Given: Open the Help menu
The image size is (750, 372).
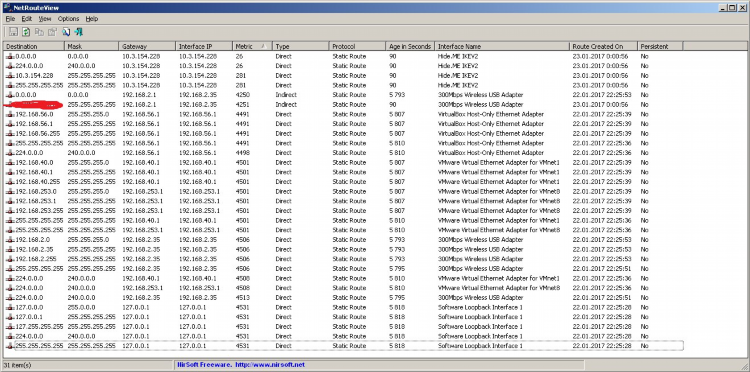Looking at the screenshot, I should (x=92, y=19).
